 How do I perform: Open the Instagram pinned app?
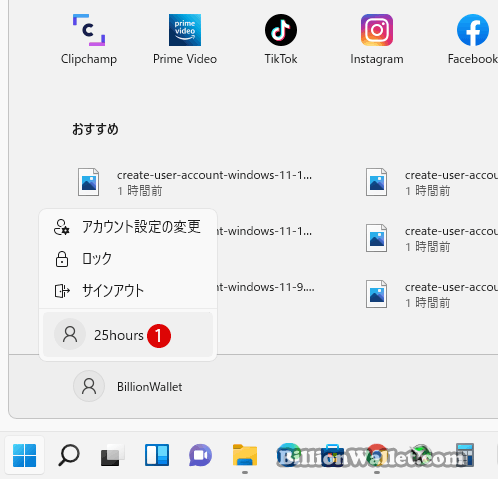click(x=377, y=39)
